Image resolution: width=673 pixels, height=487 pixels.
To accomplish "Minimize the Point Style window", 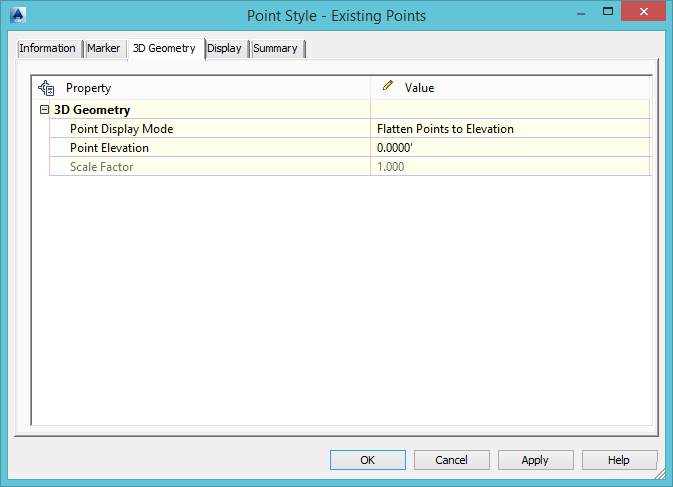I will [581, 14].
